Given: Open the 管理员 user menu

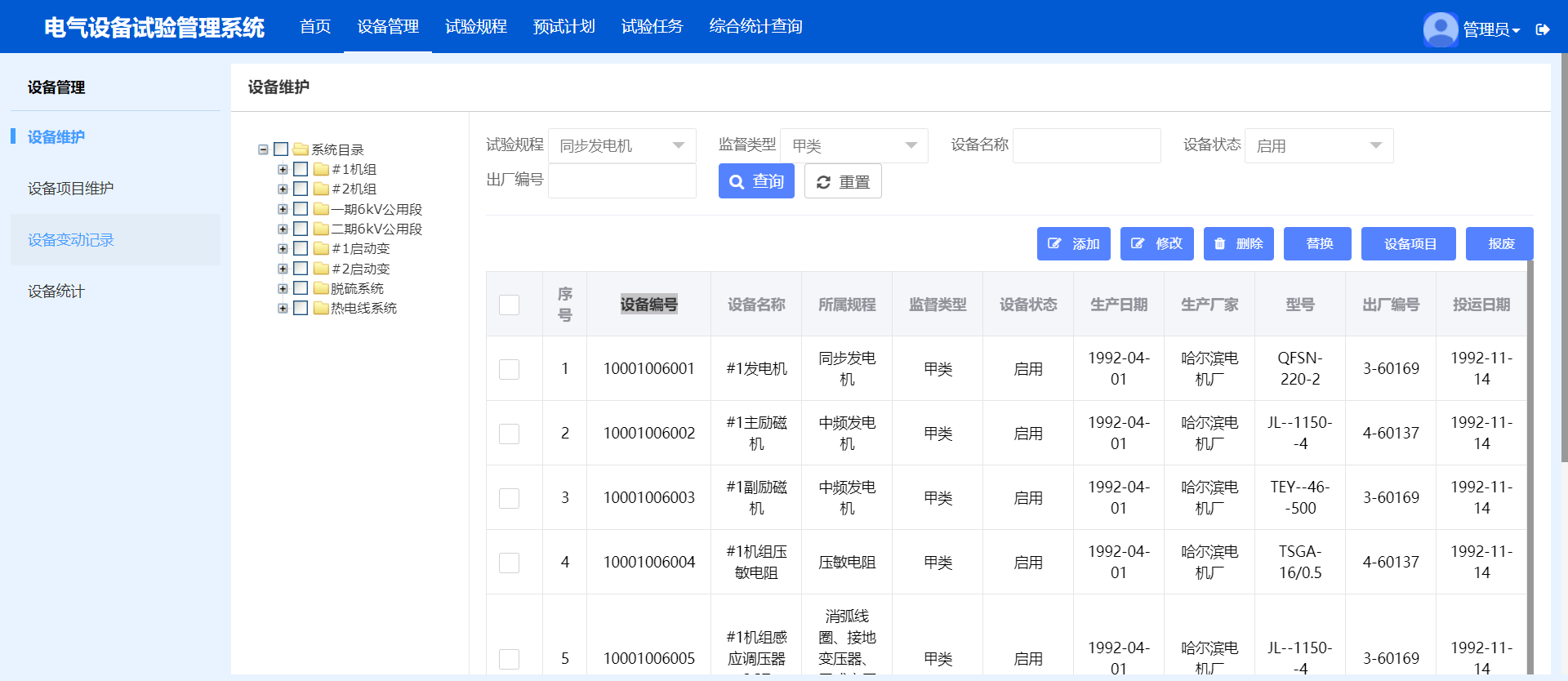Looking at the screenshot, I should tap(1491, 29).
